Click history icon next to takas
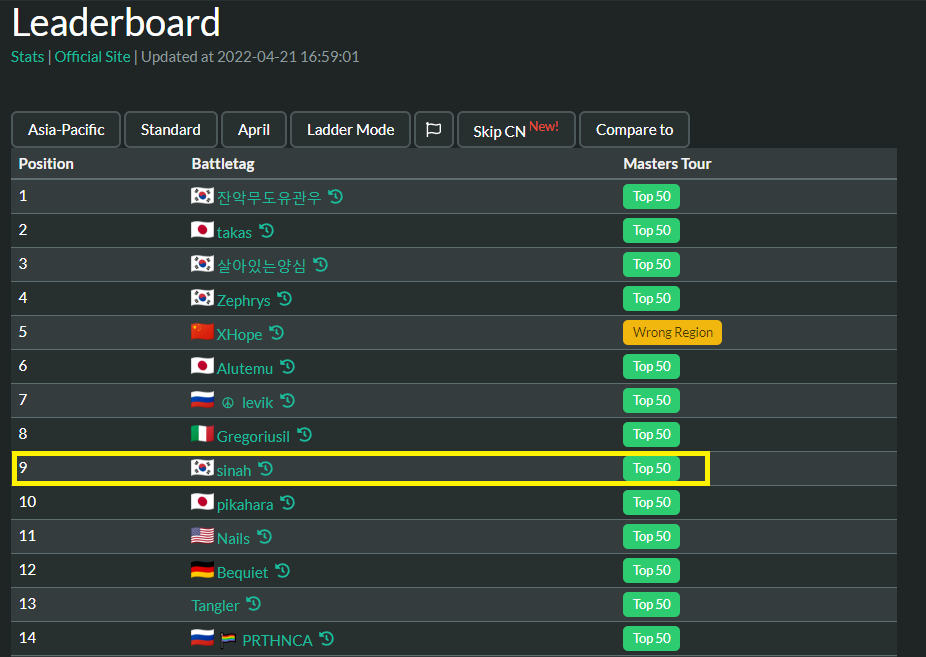926x657 pixels. pos(266,231)
